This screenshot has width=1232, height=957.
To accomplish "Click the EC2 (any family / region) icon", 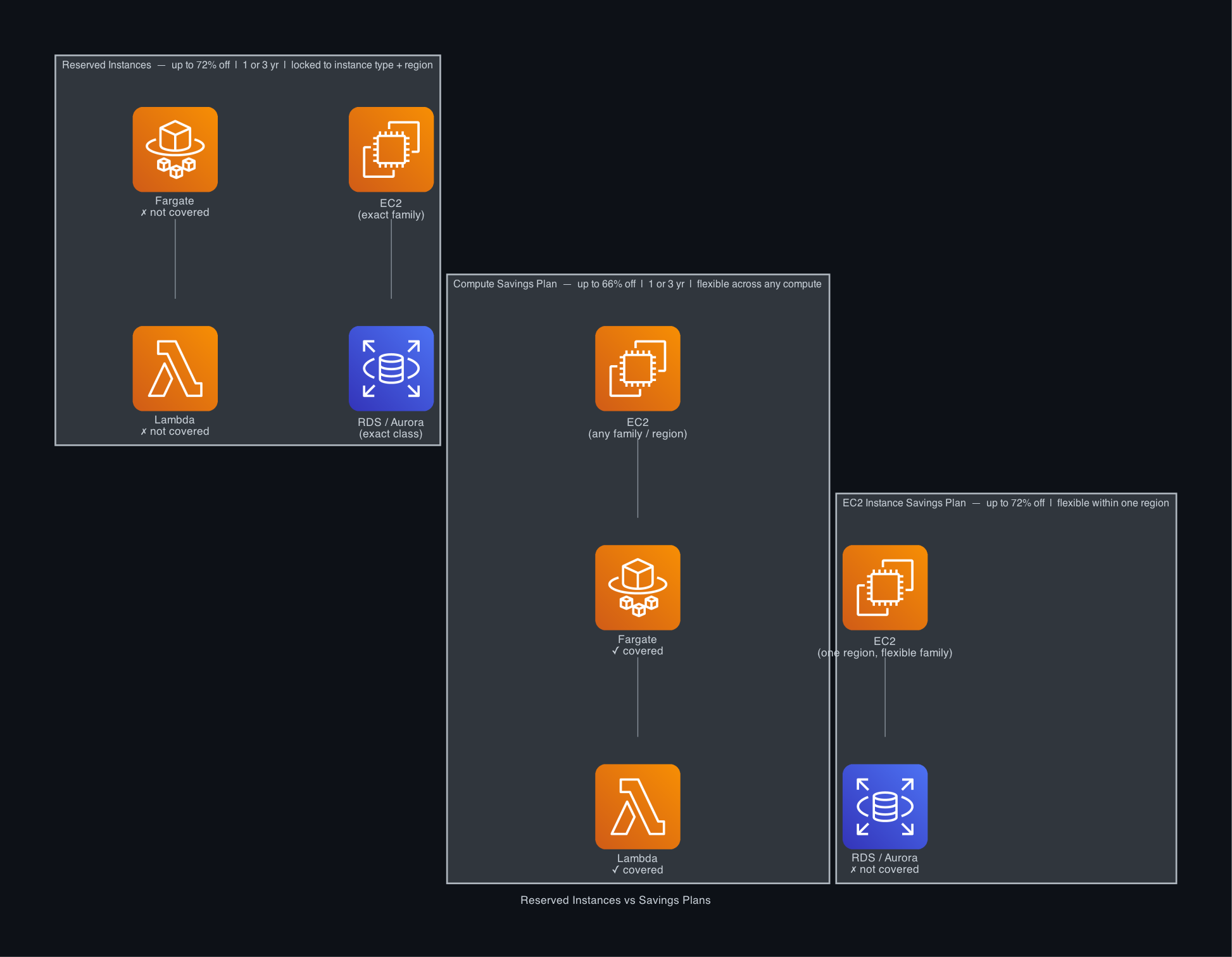I will (638, 368).
